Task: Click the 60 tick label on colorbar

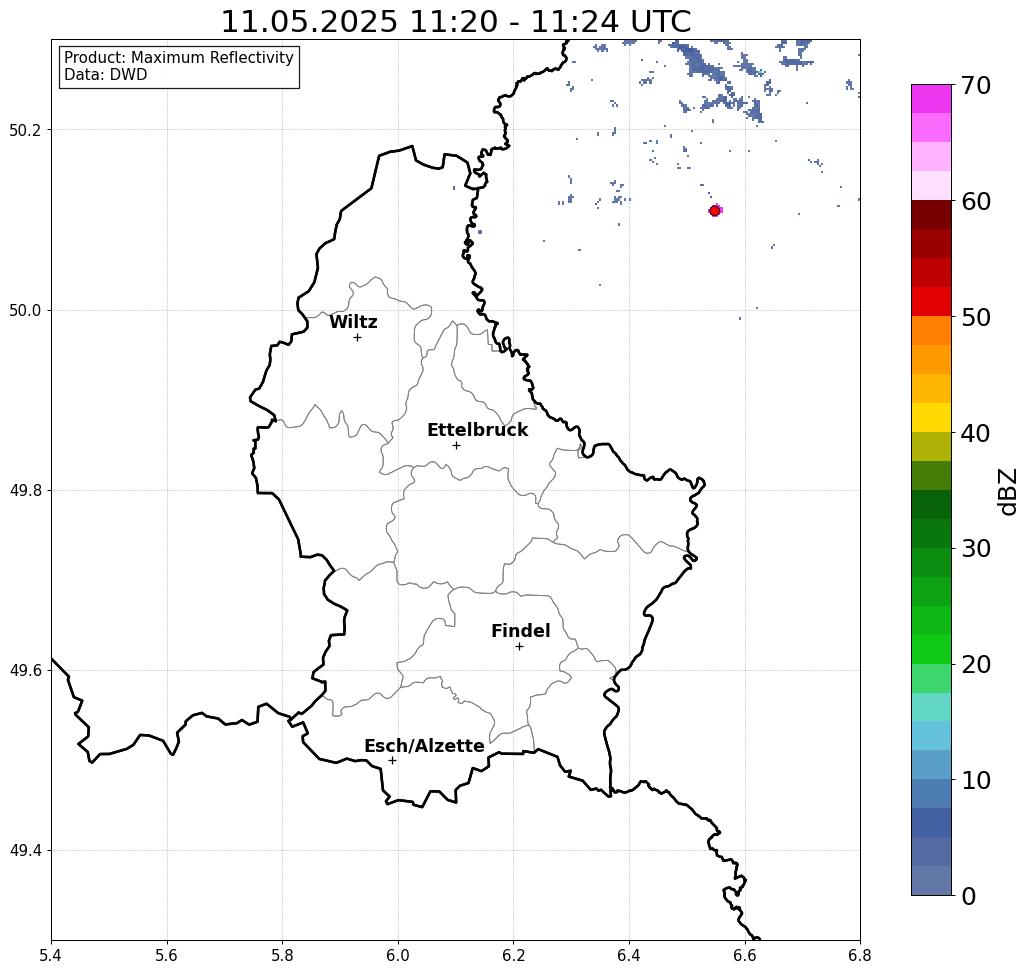Action: point(976,201)
